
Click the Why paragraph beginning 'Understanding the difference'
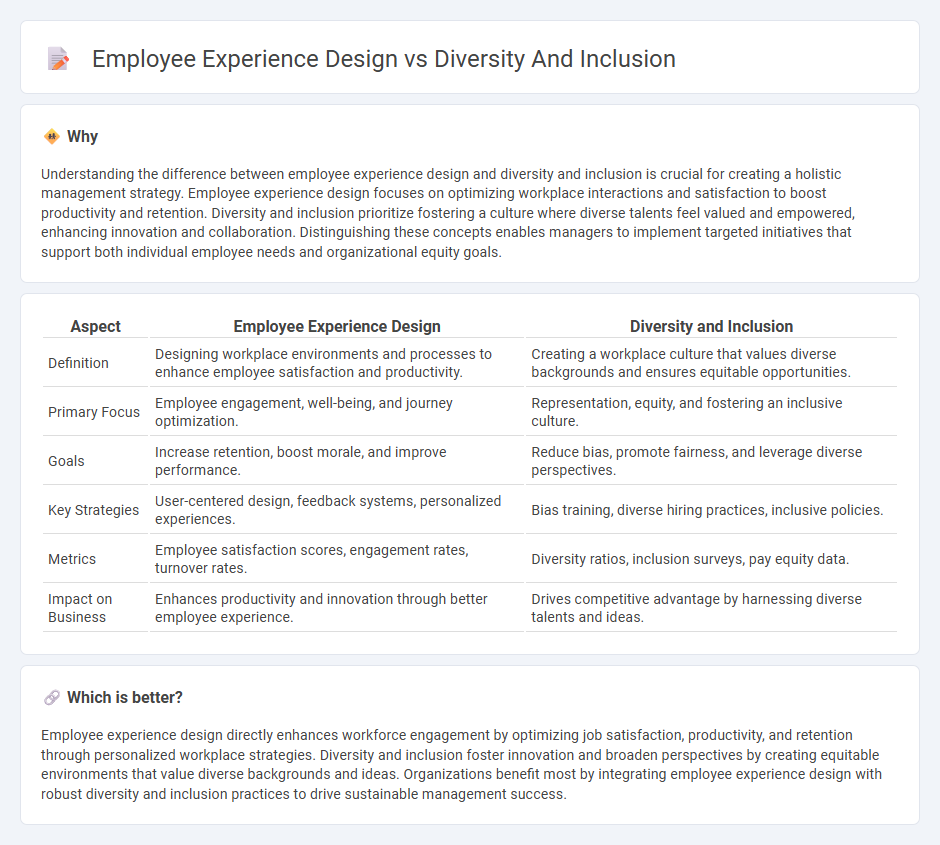click(448, 213)
